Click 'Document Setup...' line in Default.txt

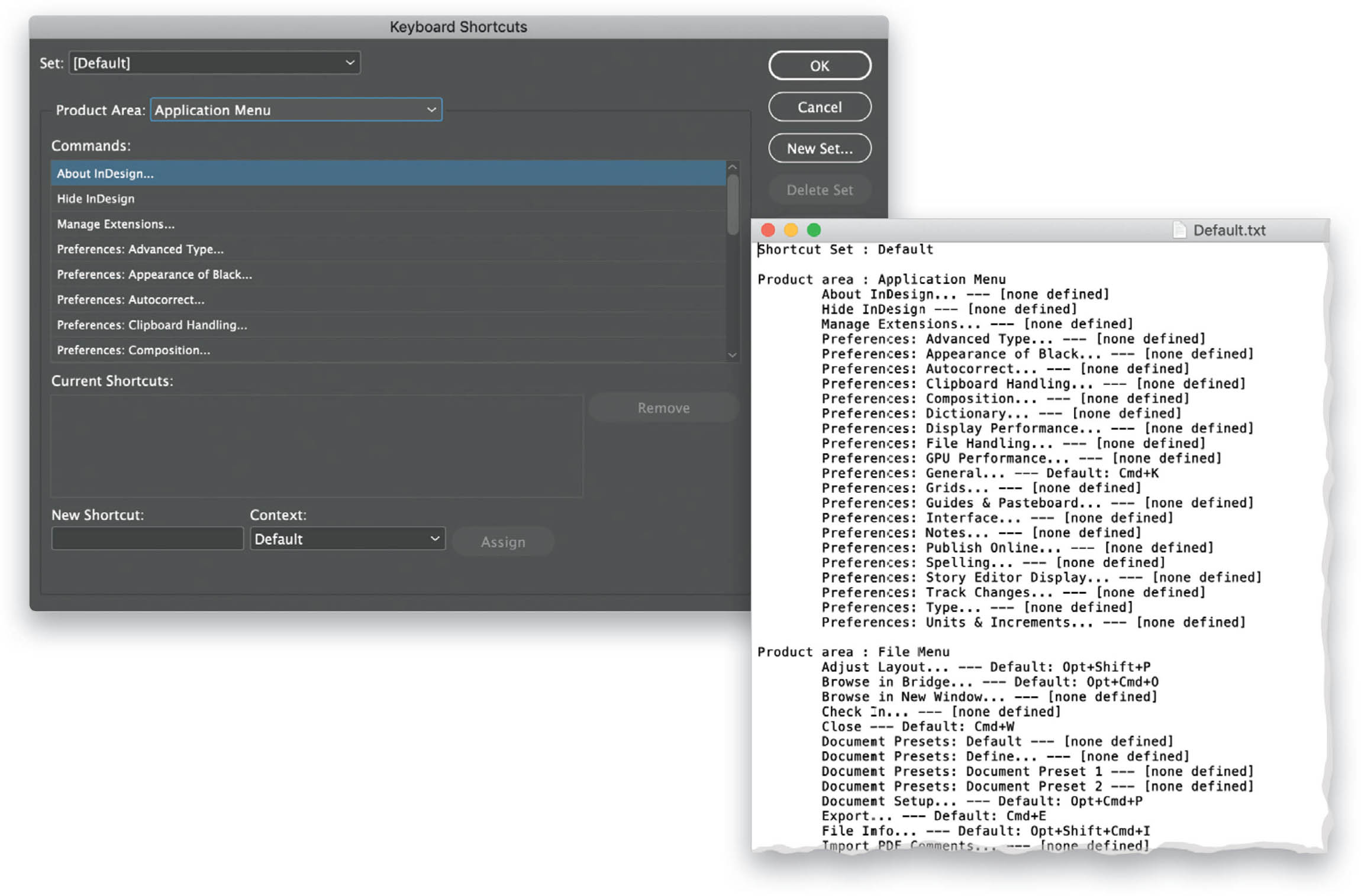982,801
